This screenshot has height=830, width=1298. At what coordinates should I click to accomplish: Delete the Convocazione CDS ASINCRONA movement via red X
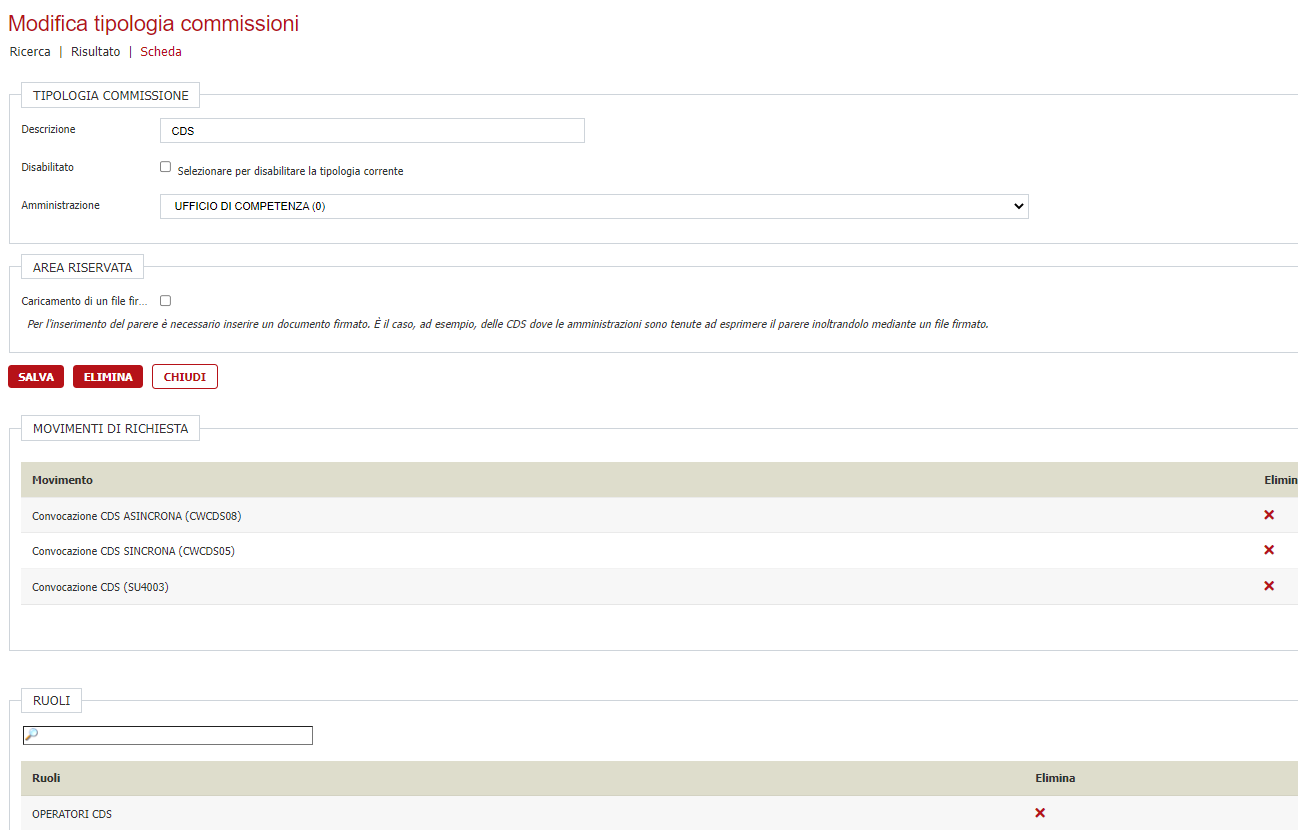[1269, 514]
